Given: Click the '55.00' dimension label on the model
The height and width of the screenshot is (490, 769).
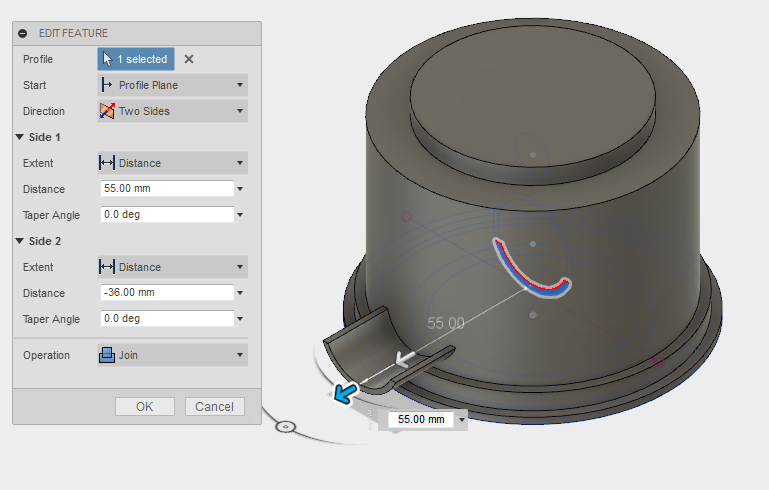Looking at the screenshot, I should (445, 323).
